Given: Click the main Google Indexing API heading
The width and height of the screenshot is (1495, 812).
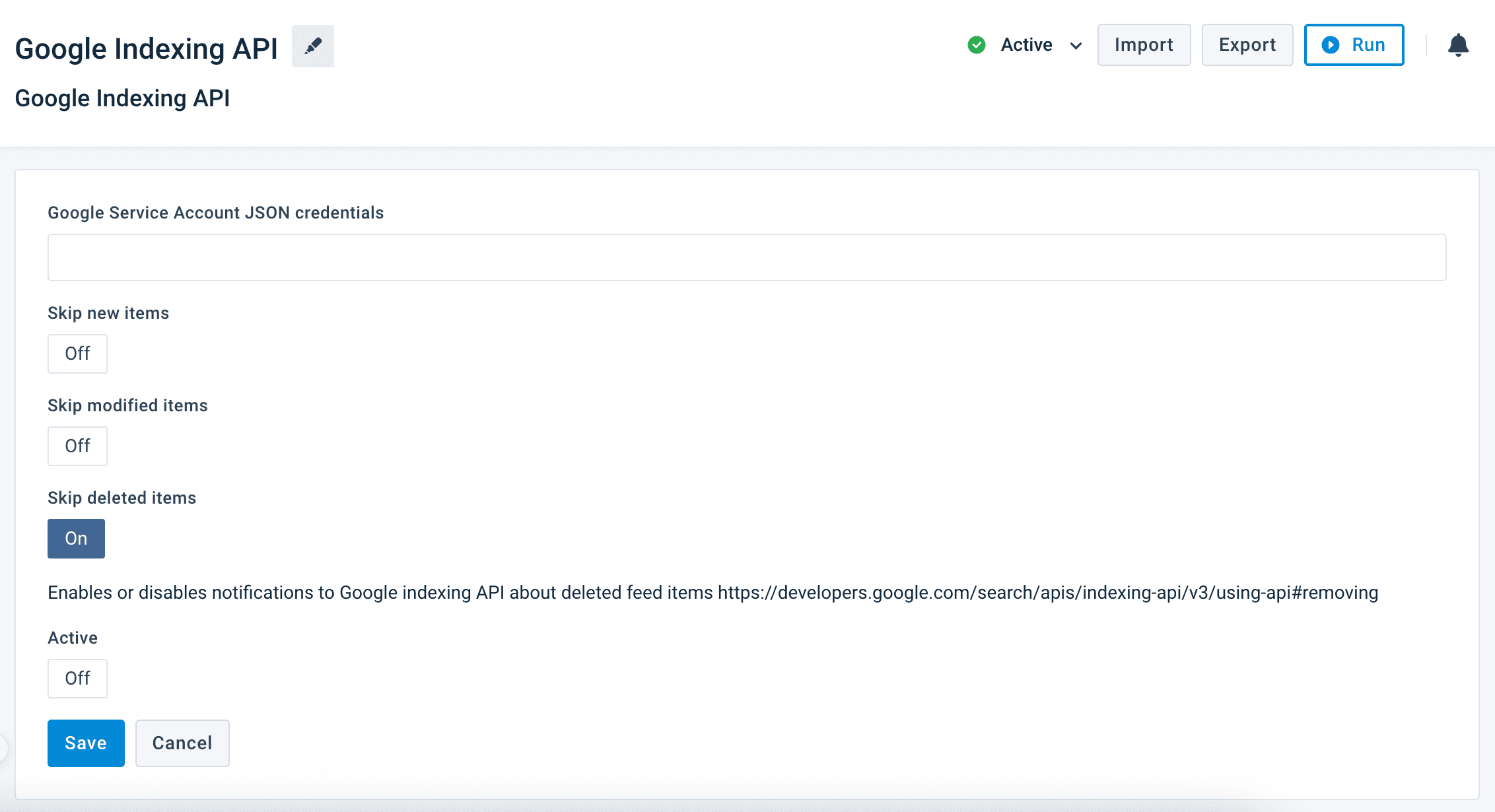Looking at the screenshot, I should point(146,49).
